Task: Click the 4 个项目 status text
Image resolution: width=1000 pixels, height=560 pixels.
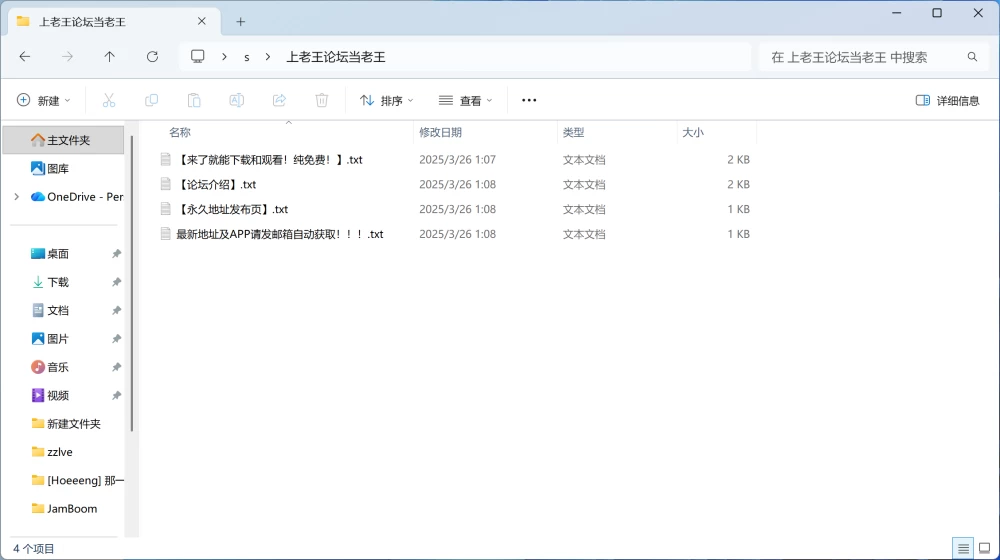Action: click(x=34, y=549)
